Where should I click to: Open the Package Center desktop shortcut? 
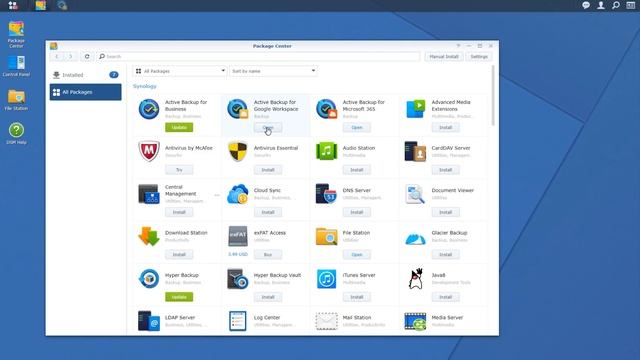tap(16, 34)
